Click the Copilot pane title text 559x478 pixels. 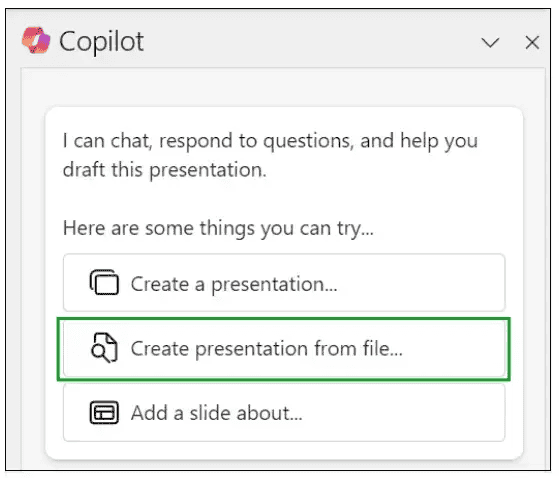click(x=101, y=42)
